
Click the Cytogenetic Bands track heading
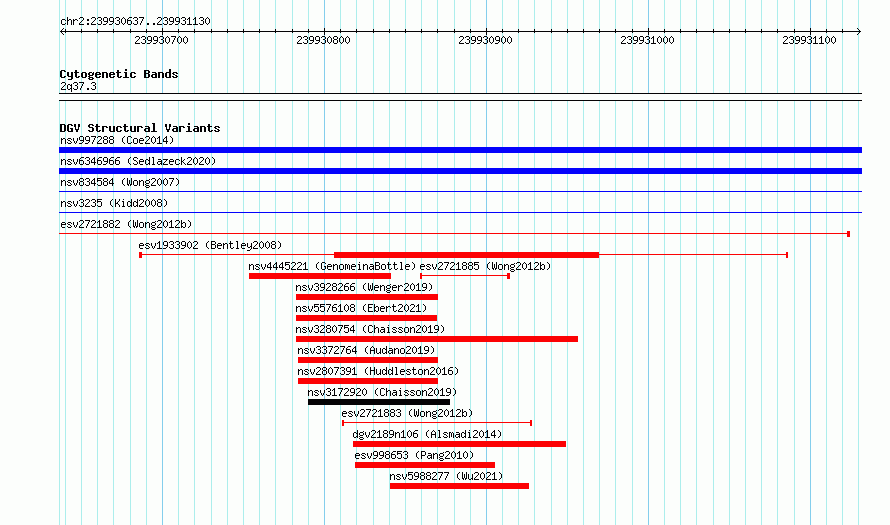click(119, 74)
